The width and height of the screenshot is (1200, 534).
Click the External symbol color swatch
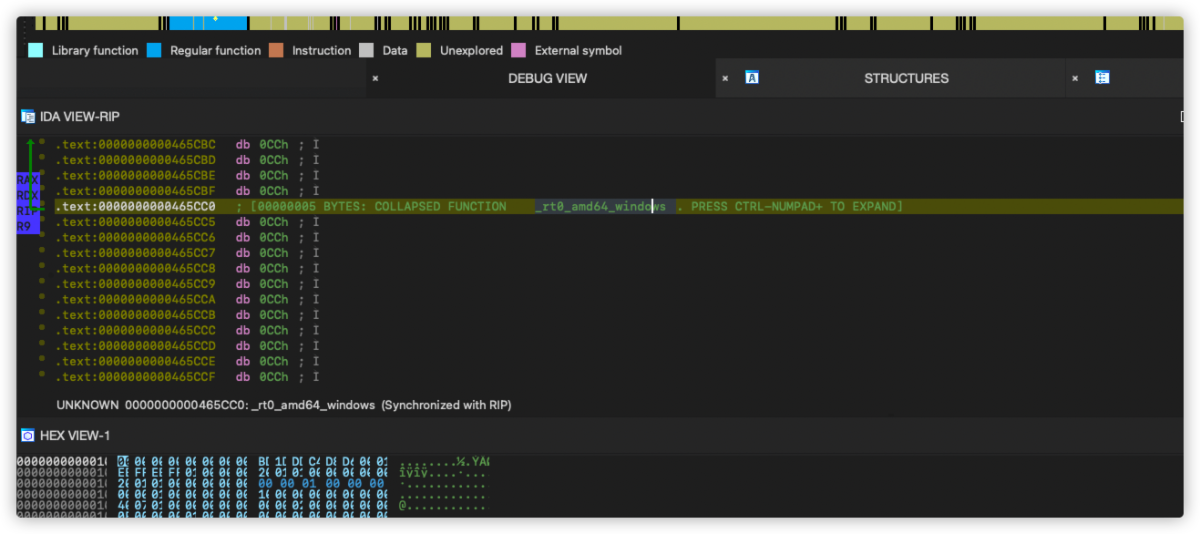(518, 50)
